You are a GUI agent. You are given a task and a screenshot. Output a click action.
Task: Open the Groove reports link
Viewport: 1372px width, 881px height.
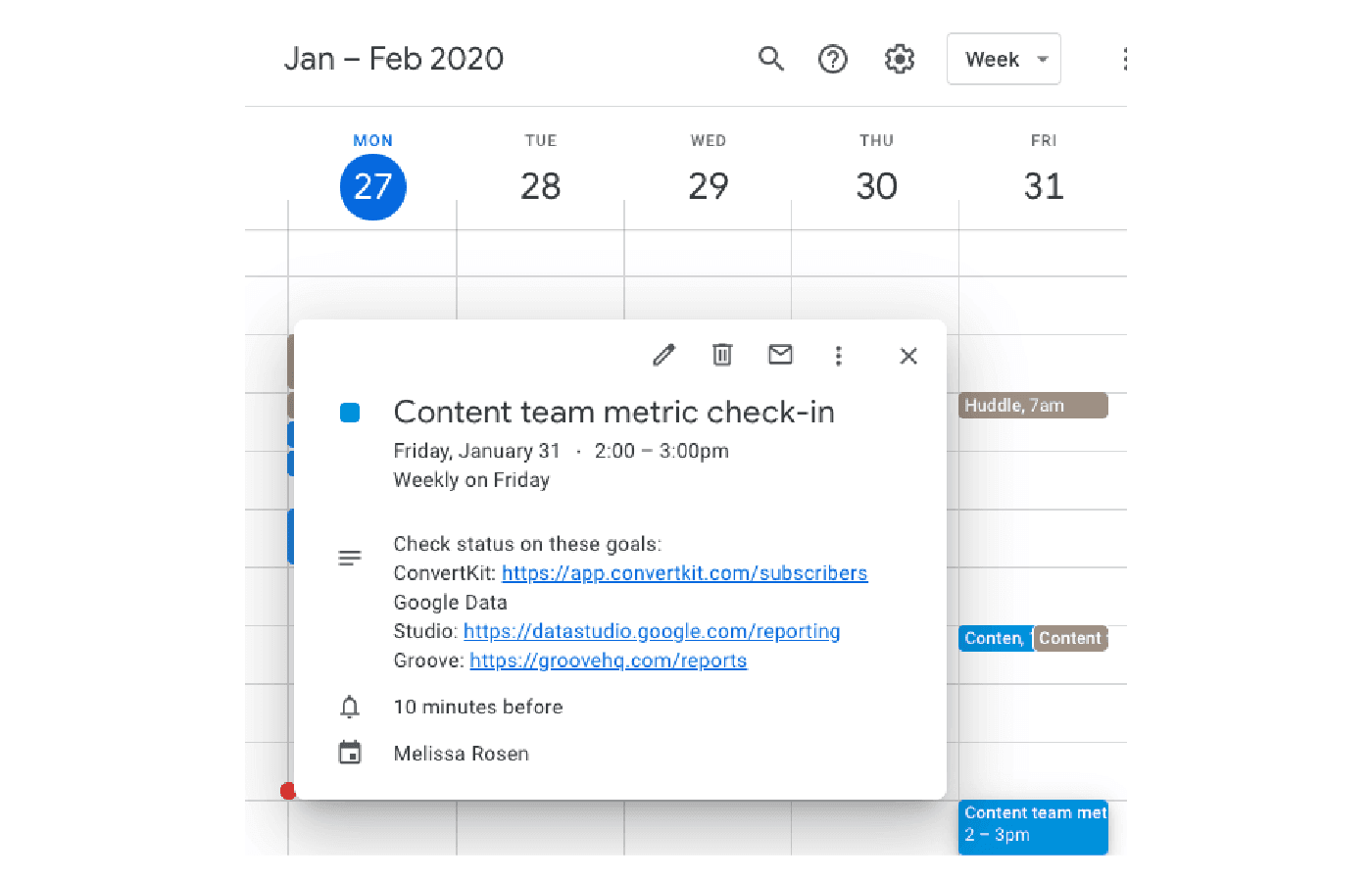pyautogui.click(x=609, y=660)
